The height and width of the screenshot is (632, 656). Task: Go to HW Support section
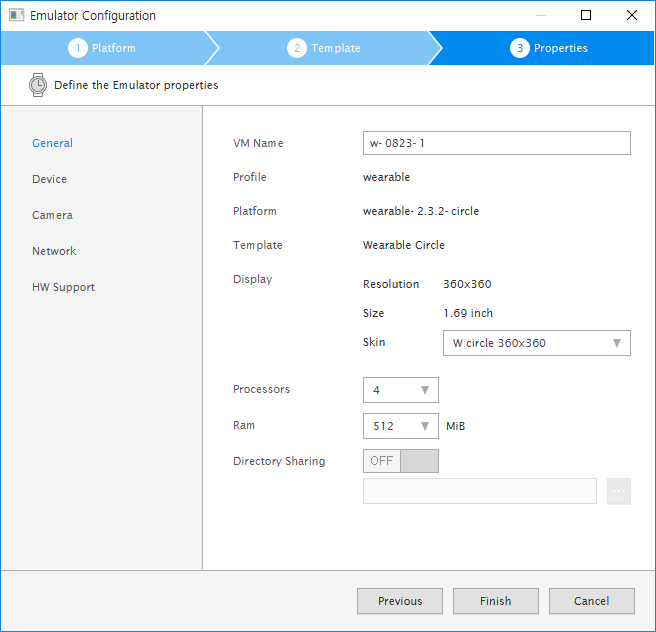coord(63,287)
